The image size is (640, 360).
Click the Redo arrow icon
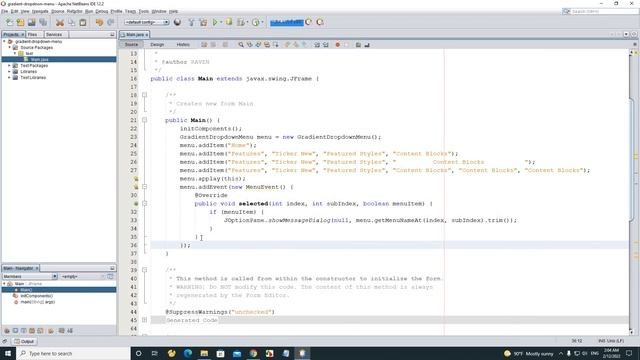[111, 22]
